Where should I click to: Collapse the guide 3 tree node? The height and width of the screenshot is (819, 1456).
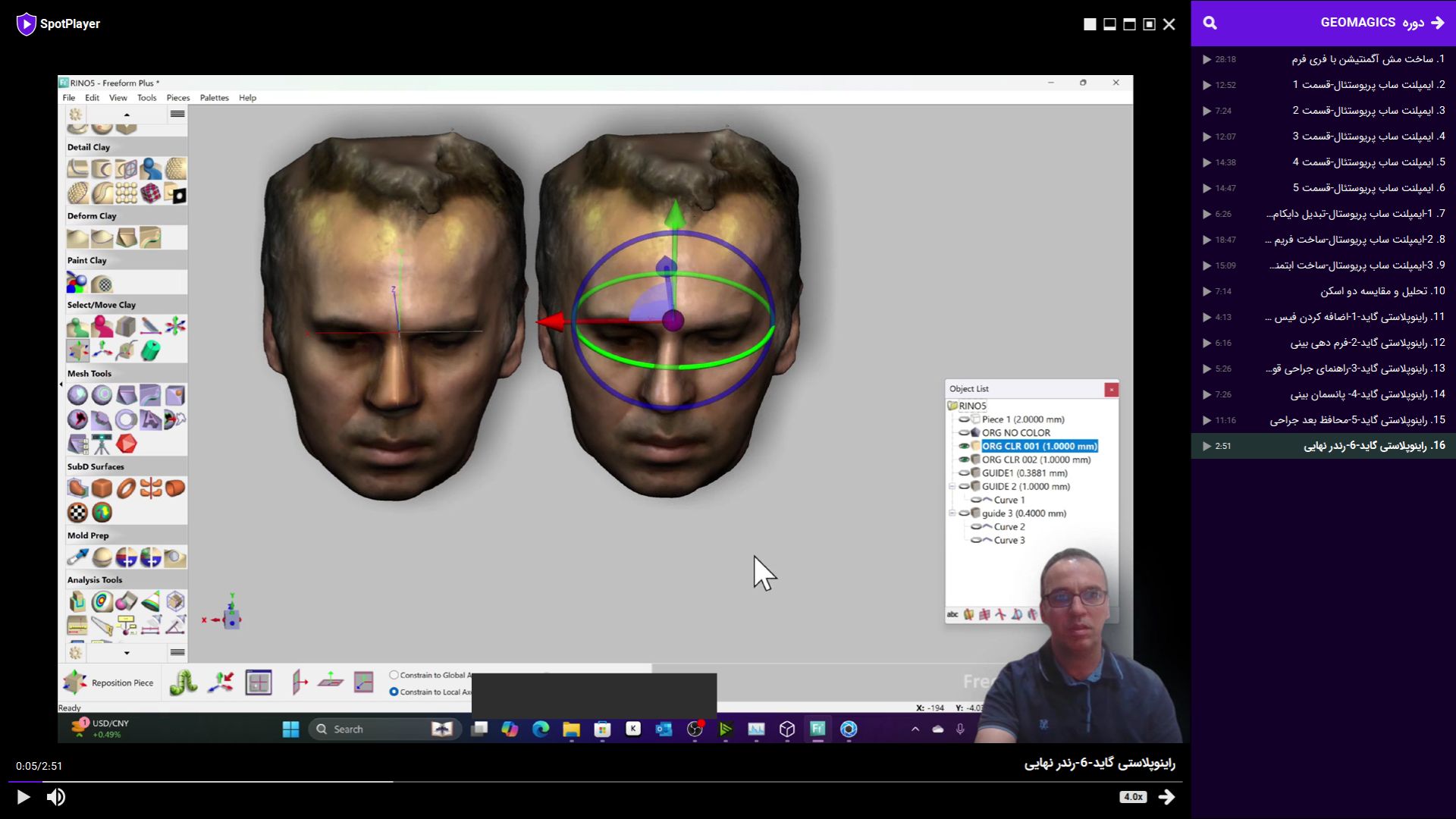pyautogui.click(x=952, y=513)
